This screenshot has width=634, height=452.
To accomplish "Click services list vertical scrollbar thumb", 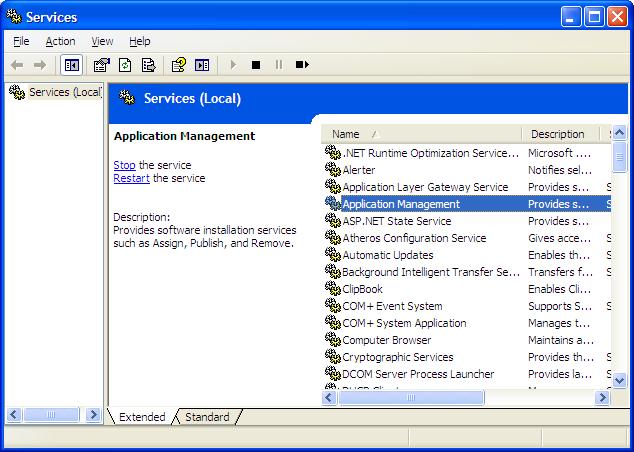I will coord(619,157).
